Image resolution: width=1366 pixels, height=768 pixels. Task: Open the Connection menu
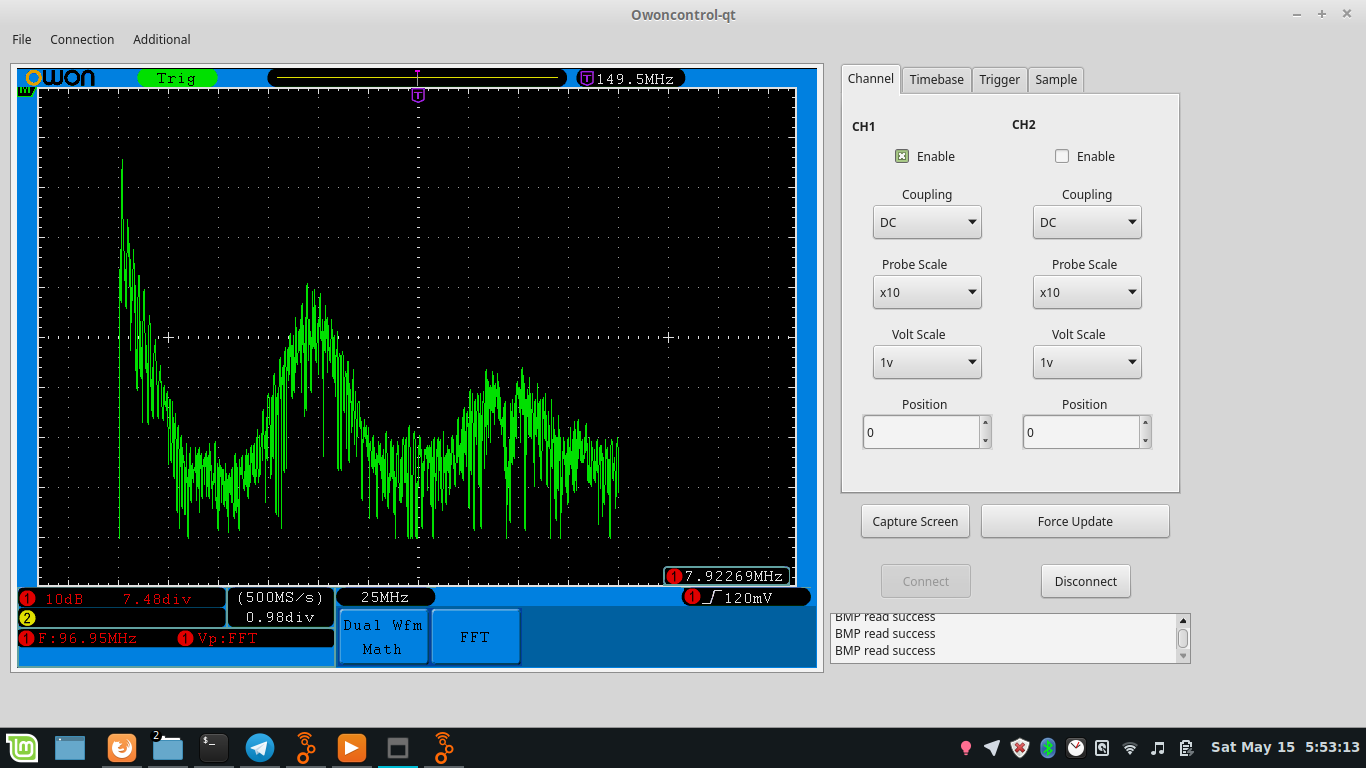tap(82, 40)
